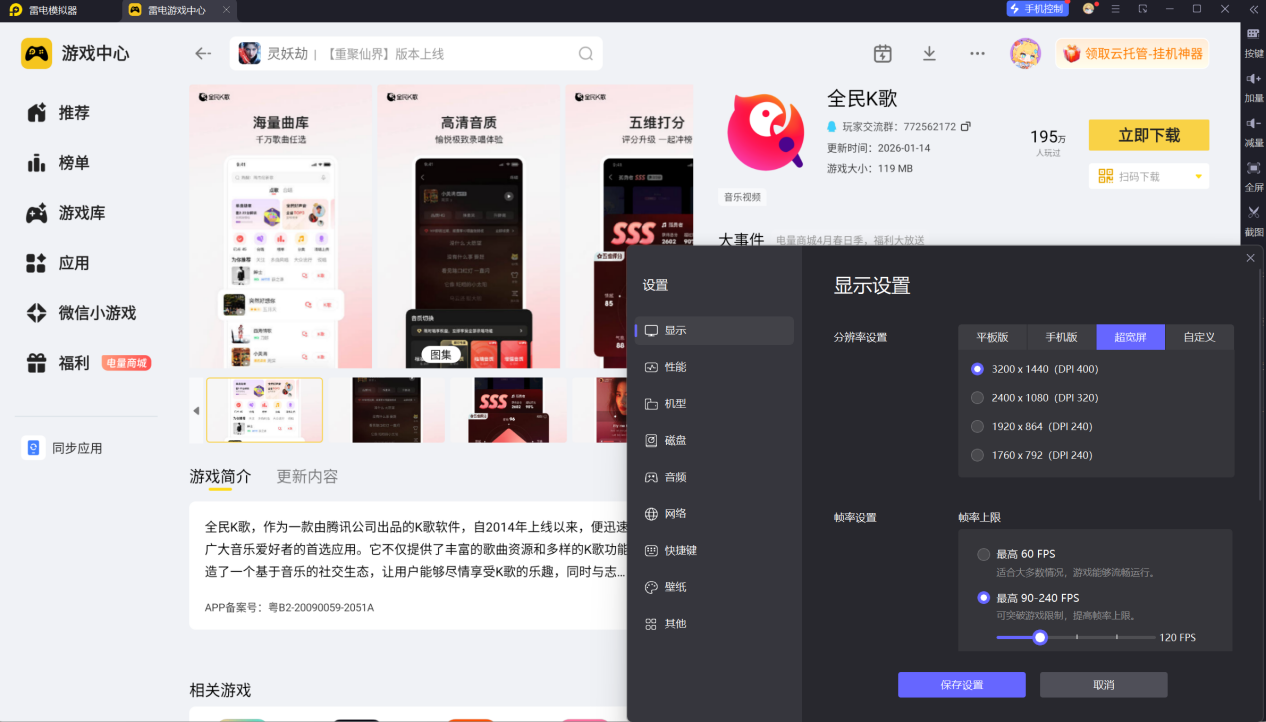Screen dimensions: 1266x722
Task: Close the settings dialog
Action: click(1250, 258)
